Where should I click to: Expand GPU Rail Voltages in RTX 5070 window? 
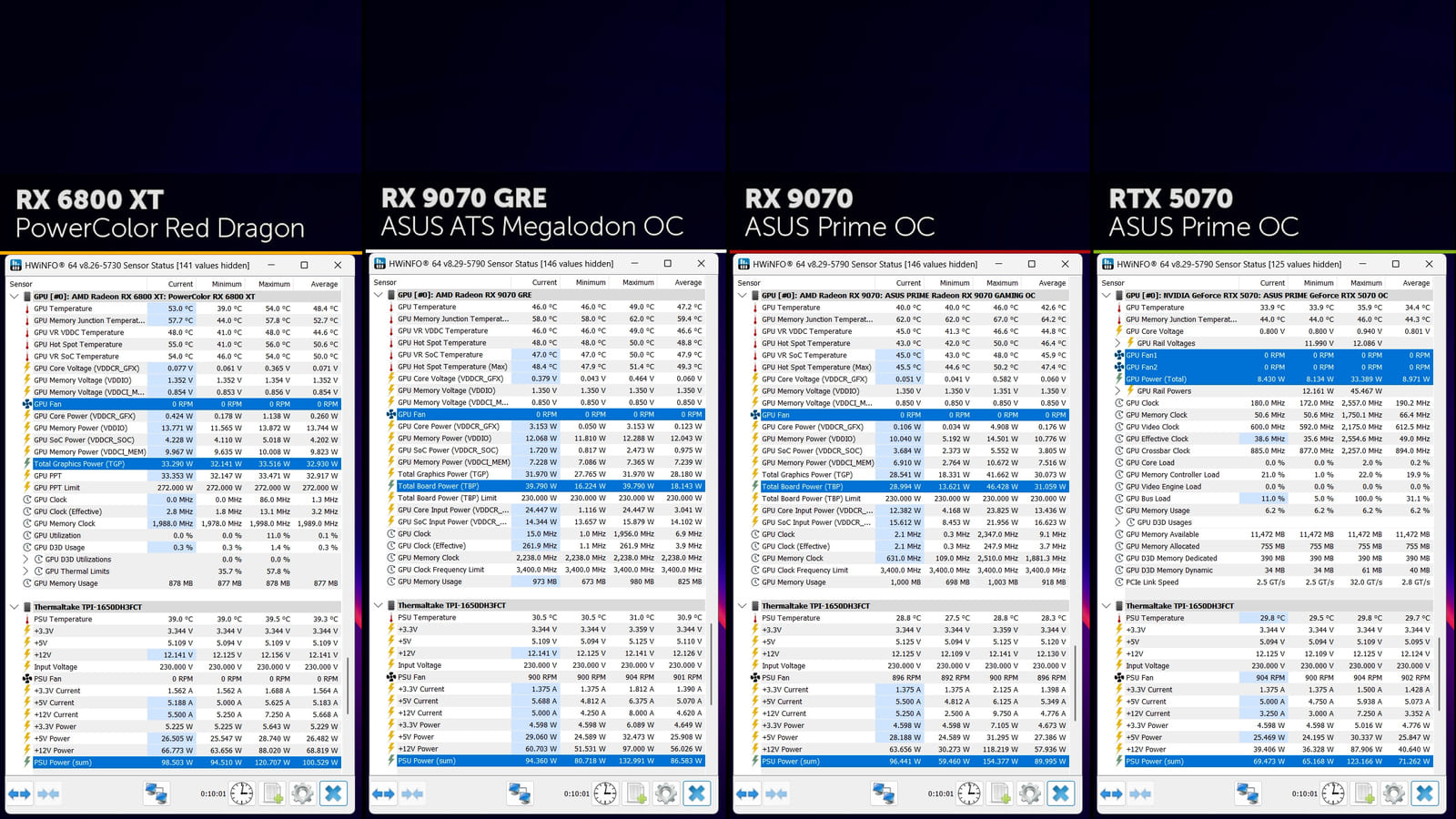(1118, 343)
